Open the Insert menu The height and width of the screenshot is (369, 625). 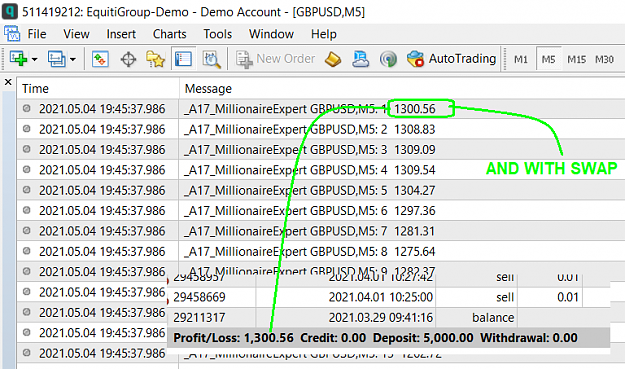[121, 34]
